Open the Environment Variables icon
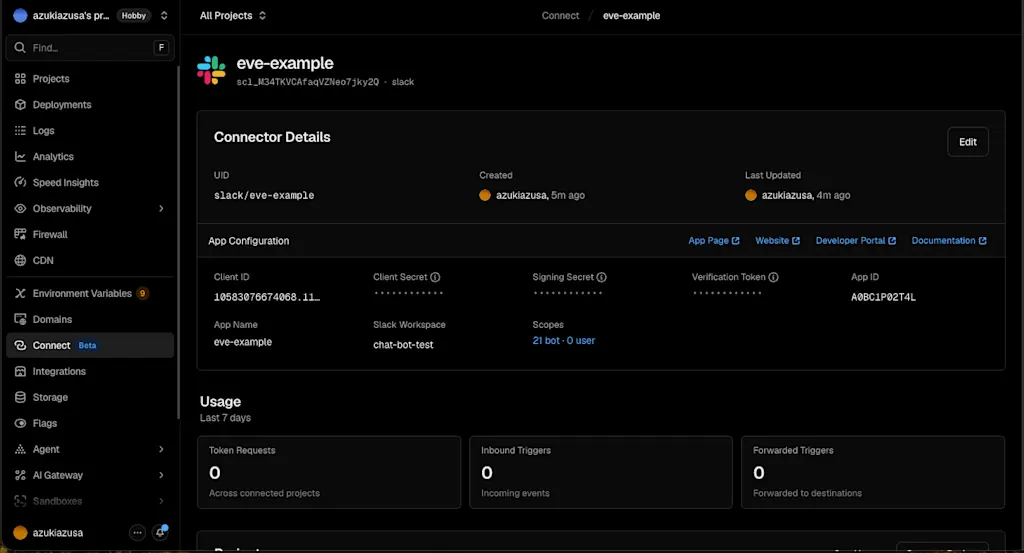Image resolution: width=1024 pixels, height=553 pixels. pos(20,293)
